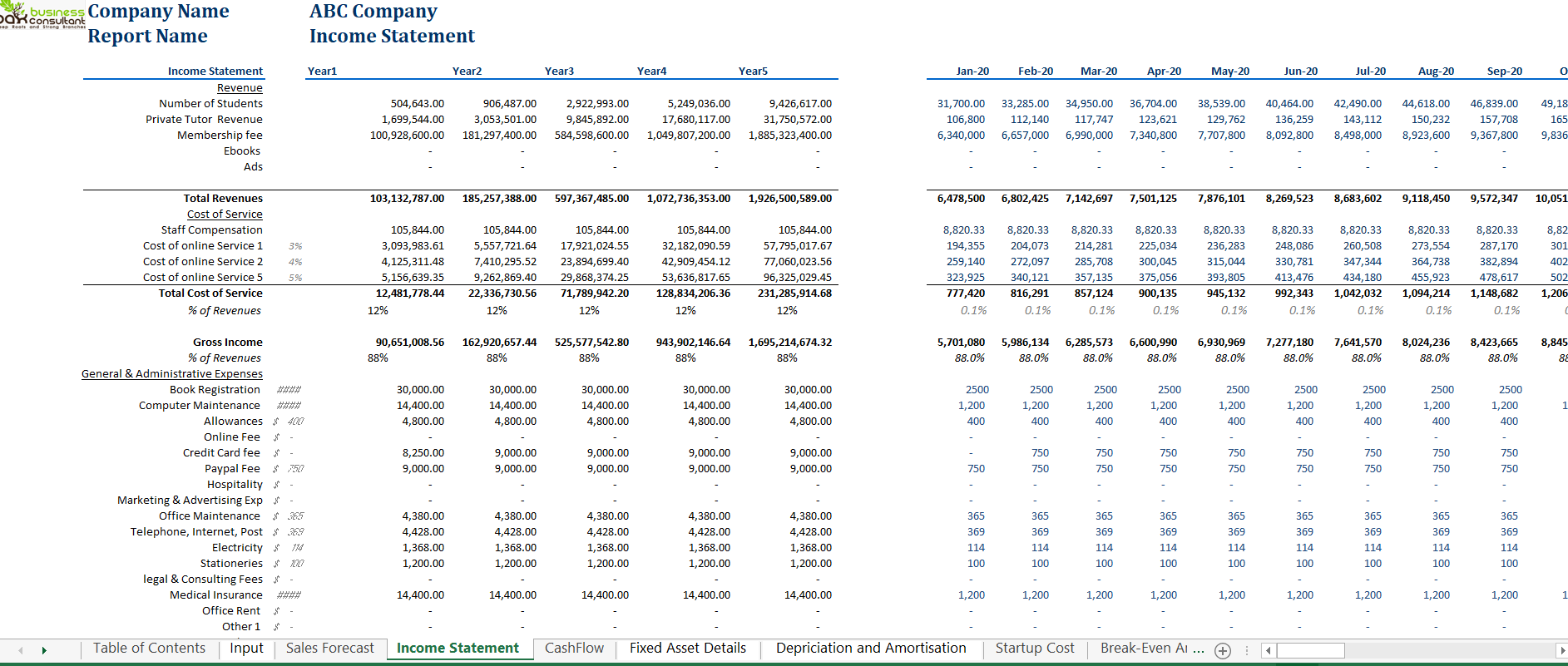The image size is (1568, 666).
Task: Select the 'Year5' column header
Action: tap(754, 72)
